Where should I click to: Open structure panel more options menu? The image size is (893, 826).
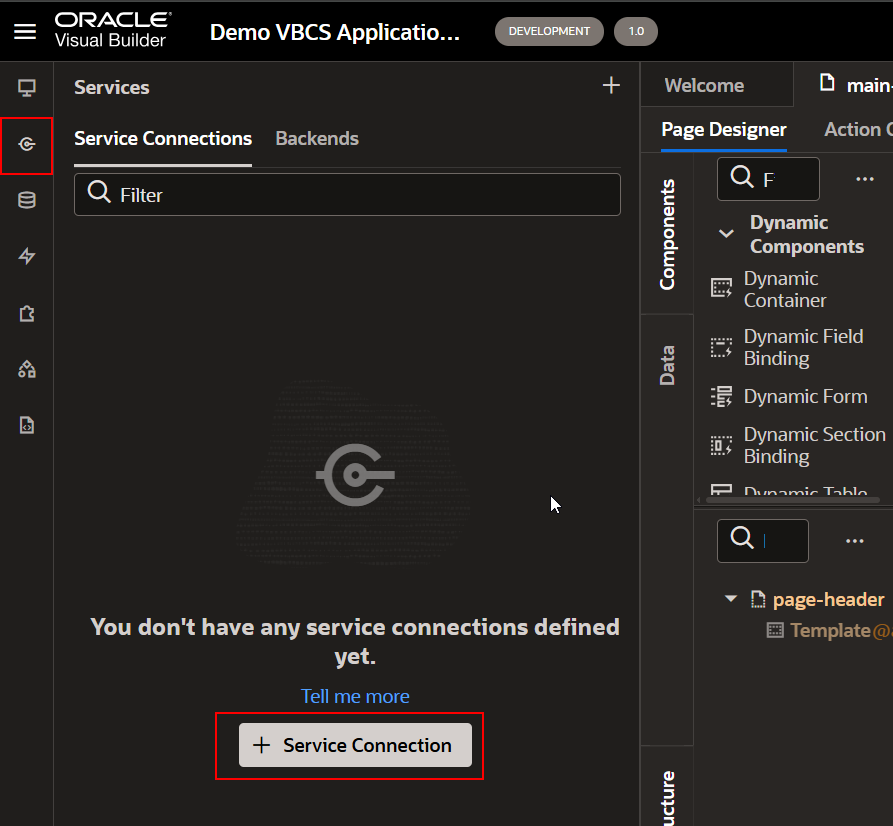[854, 541]
